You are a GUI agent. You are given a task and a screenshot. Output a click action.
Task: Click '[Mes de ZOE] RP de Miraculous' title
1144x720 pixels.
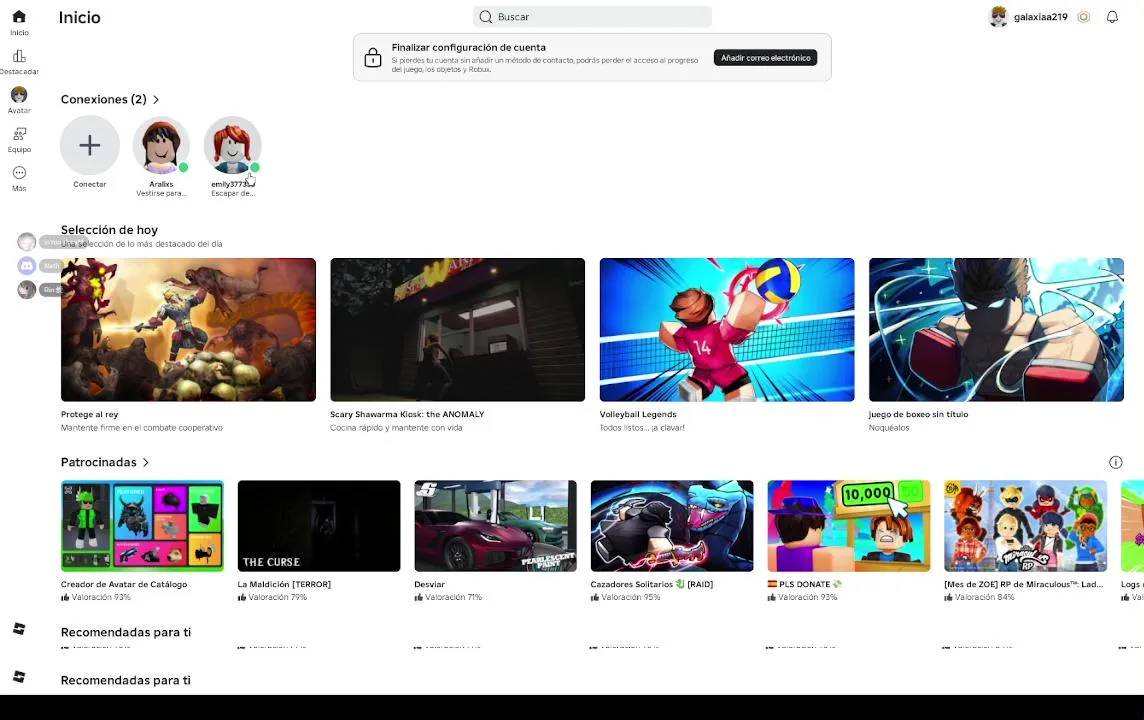1024,584
